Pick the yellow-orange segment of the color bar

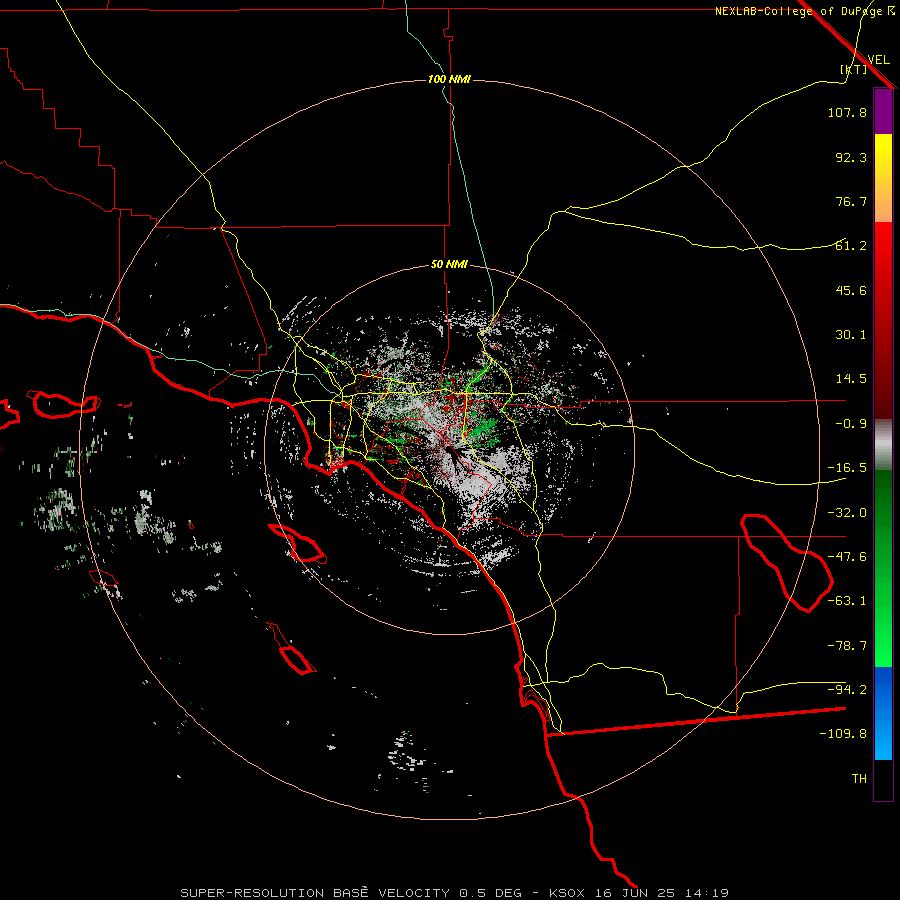tap(883, 178)
